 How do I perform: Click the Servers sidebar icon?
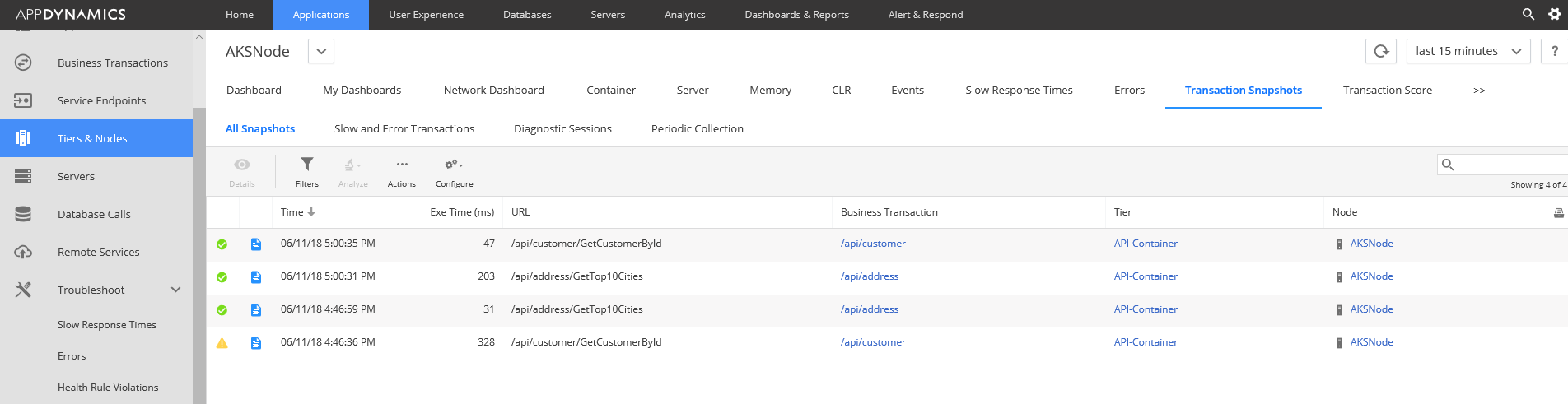(23, 176)
